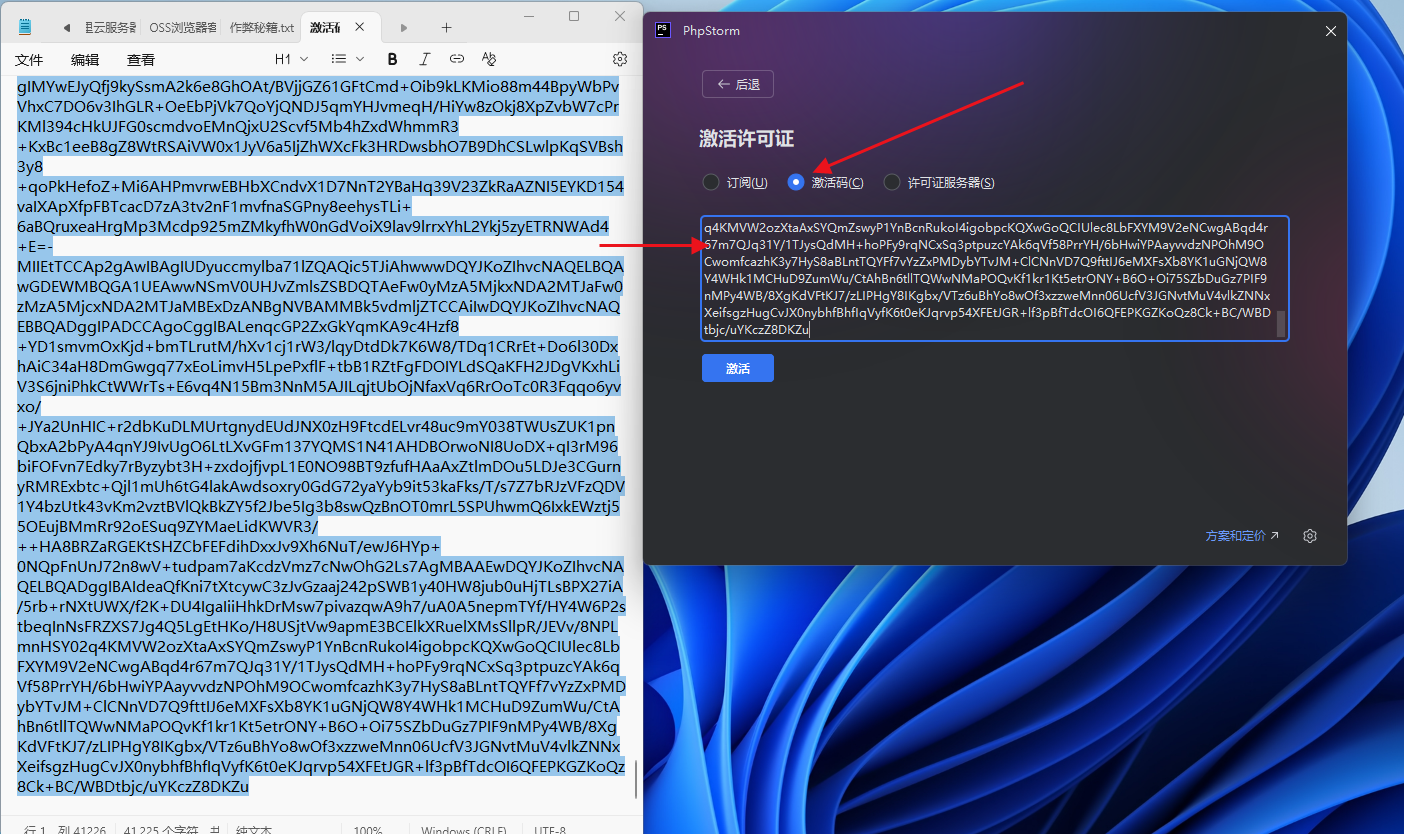Switch to the 云服务 tab in Notepad
This screenshot has width=1404, height=834.
click(x=110, y=27)
